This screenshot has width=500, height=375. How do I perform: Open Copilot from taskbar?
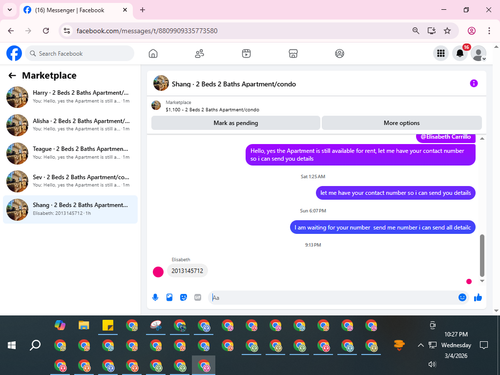(60, 325)
